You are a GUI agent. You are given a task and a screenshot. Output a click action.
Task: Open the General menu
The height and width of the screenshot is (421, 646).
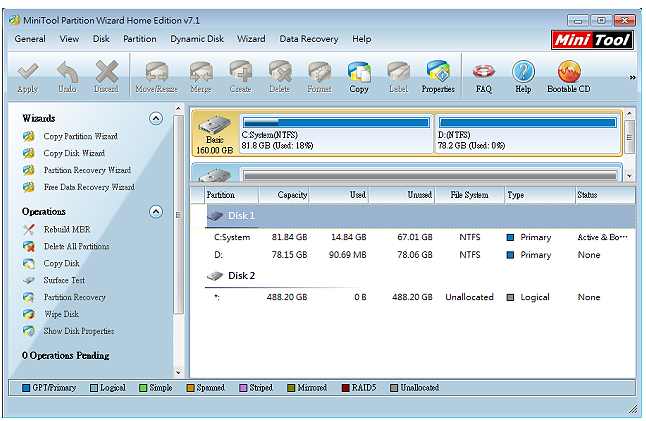[30, 39]
